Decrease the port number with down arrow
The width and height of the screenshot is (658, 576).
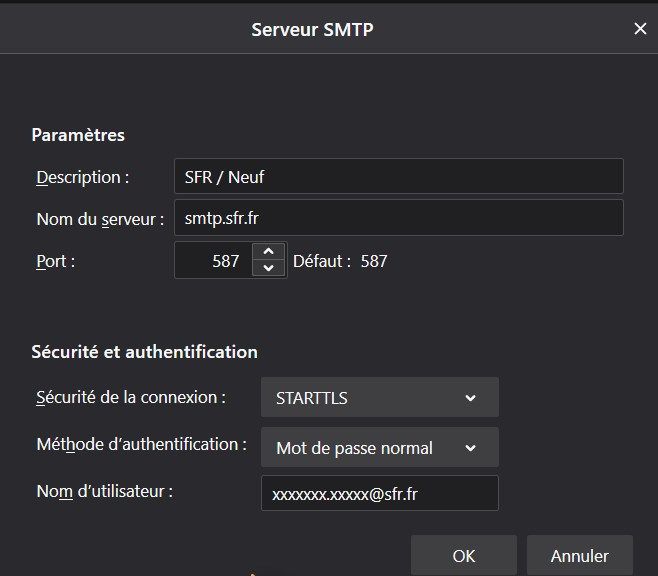click(x=268, y=269)
